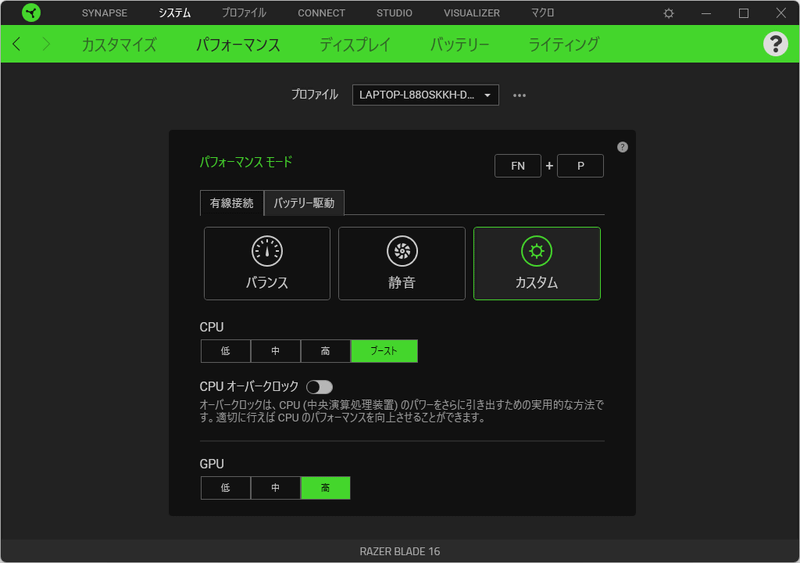This screenshot has width=800, height=563.
Task: Maximize the Synapse window
Action: [x=743, y=13]
